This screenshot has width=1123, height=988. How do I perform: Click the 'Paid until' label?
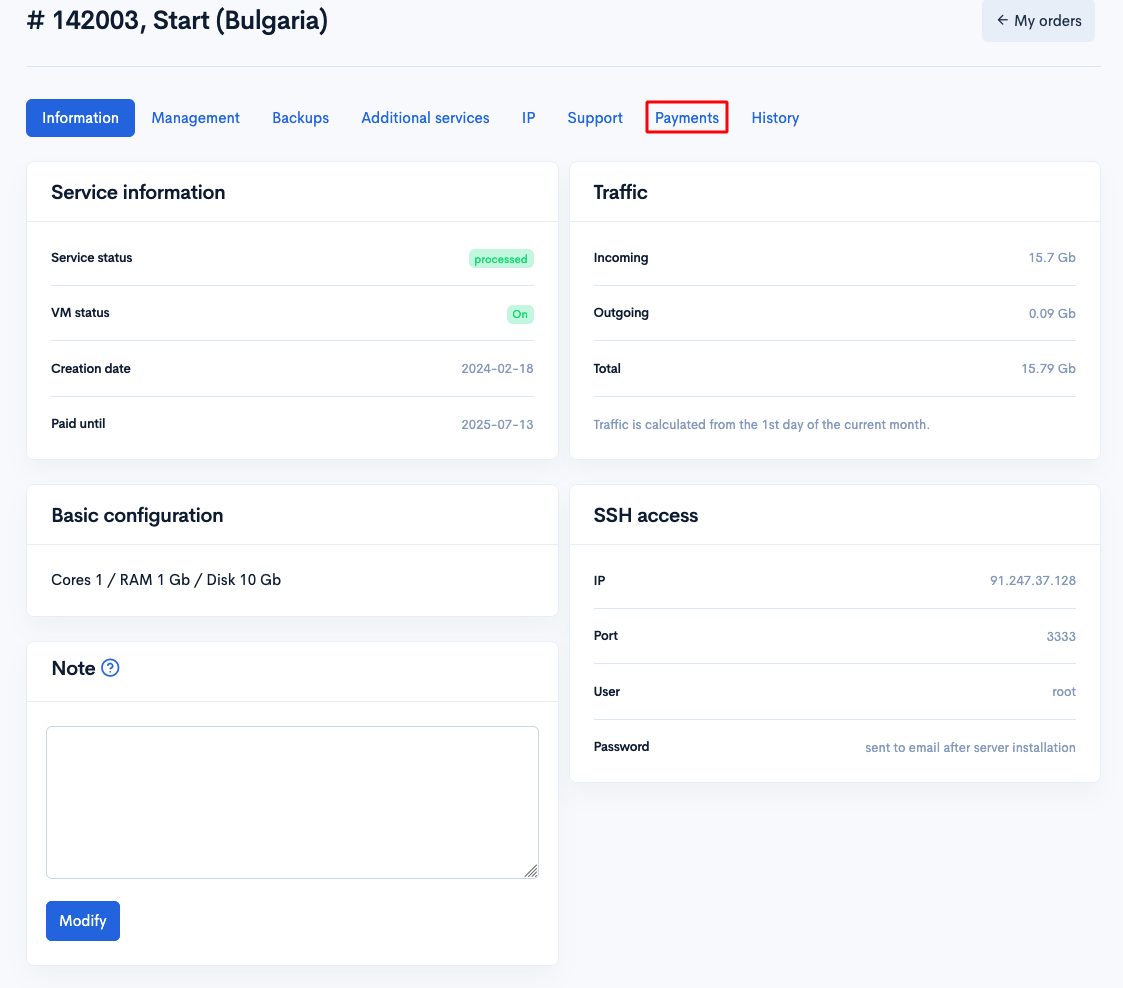[x=78, y=424]
